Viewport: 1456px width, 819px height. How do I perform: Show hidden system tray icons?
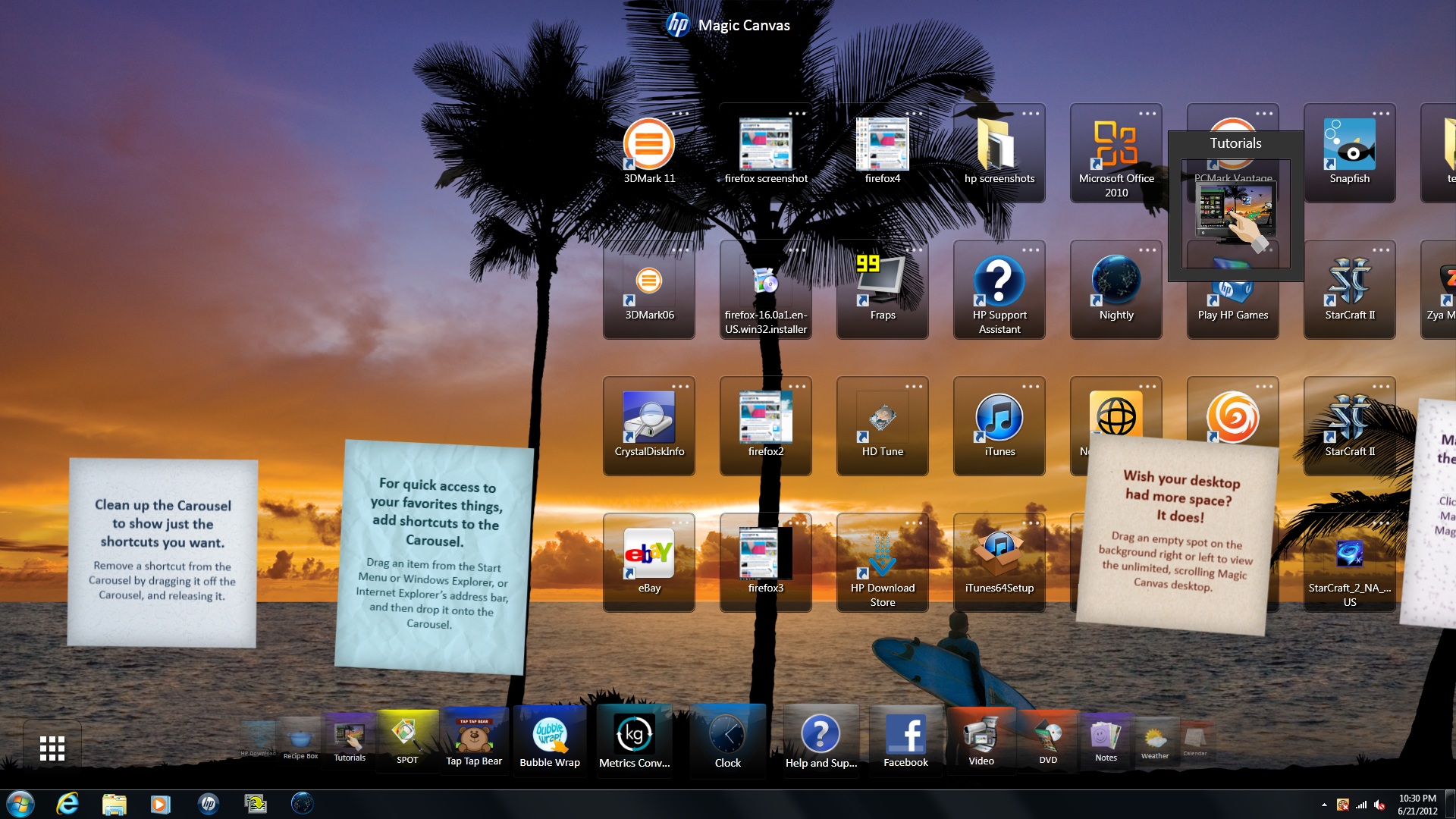tap(1324, 805)
